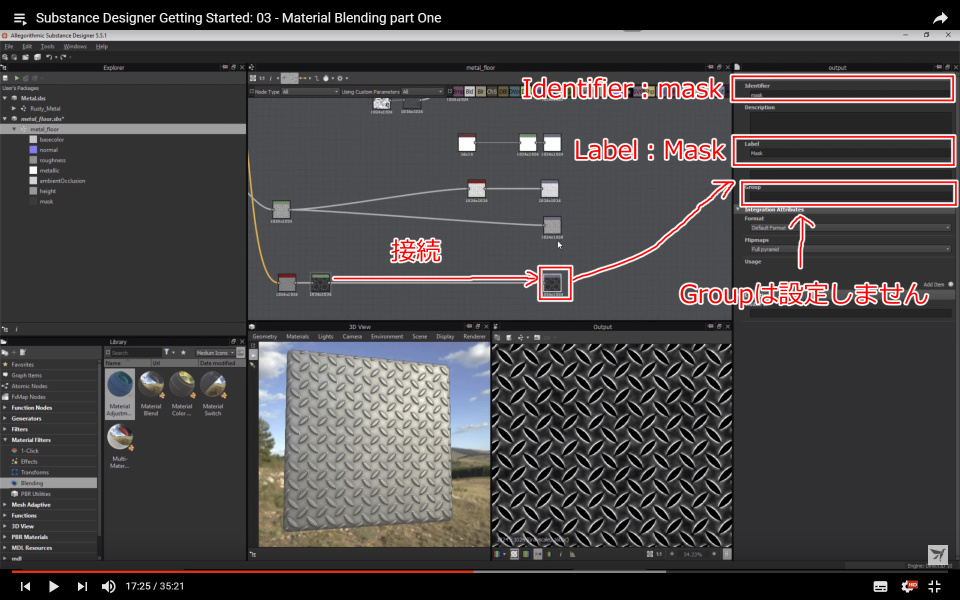Open the Tools menu
This screenshot has height=600, width=960.
tap(47, 47)
